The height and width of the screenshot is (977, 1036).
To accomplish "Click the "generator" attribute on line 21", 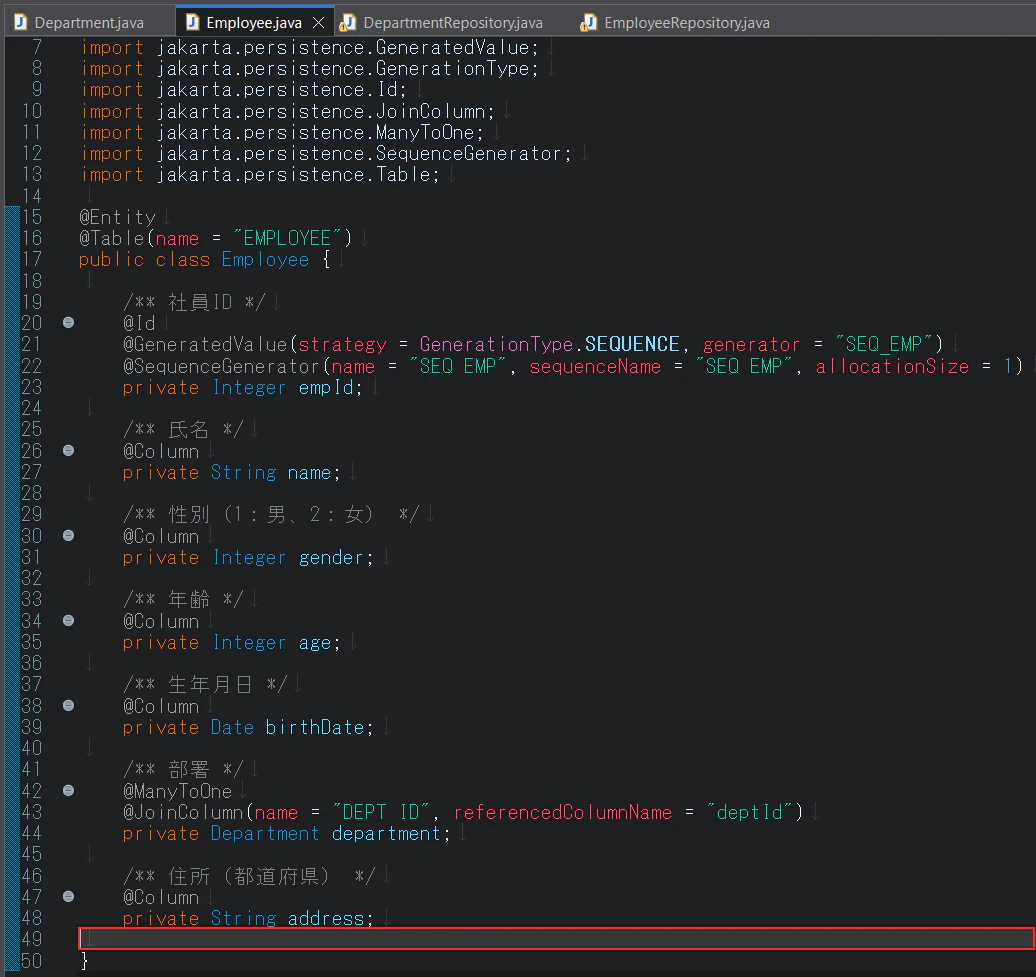I will [751, 344].
